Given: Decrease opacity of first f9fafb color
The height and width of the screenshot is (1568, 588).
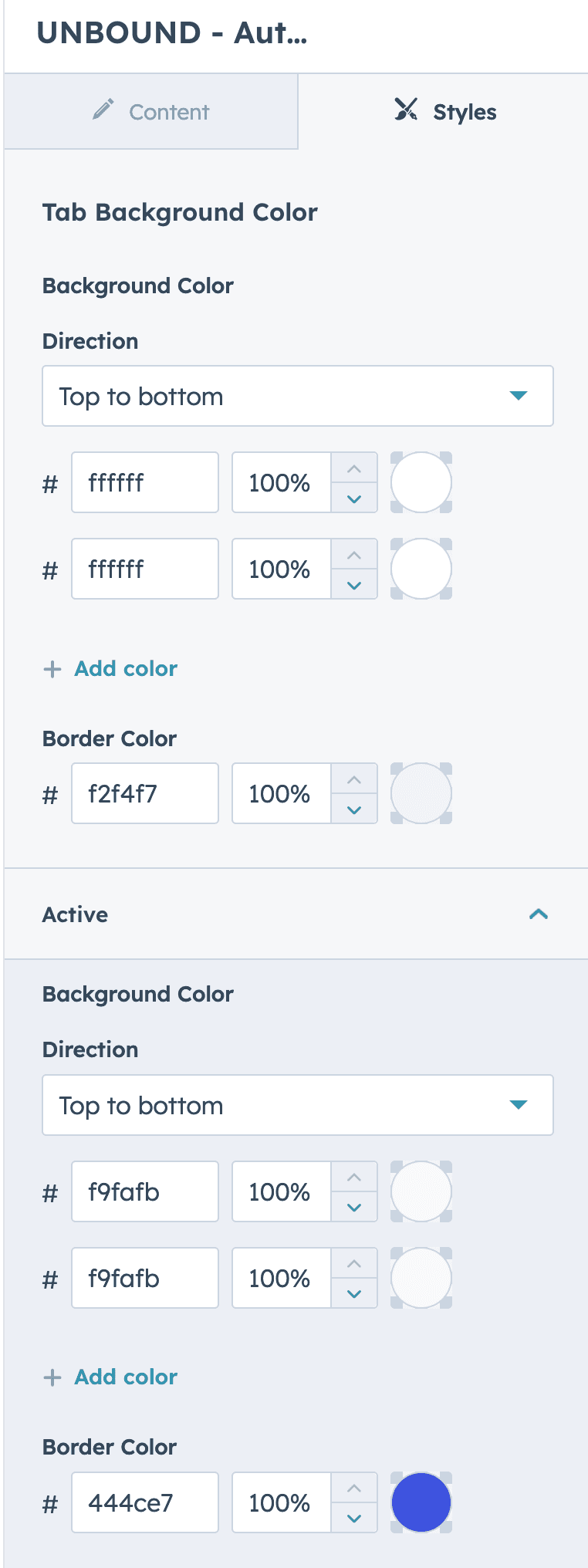Looking at the screenshot, I should coord(354,1207).
